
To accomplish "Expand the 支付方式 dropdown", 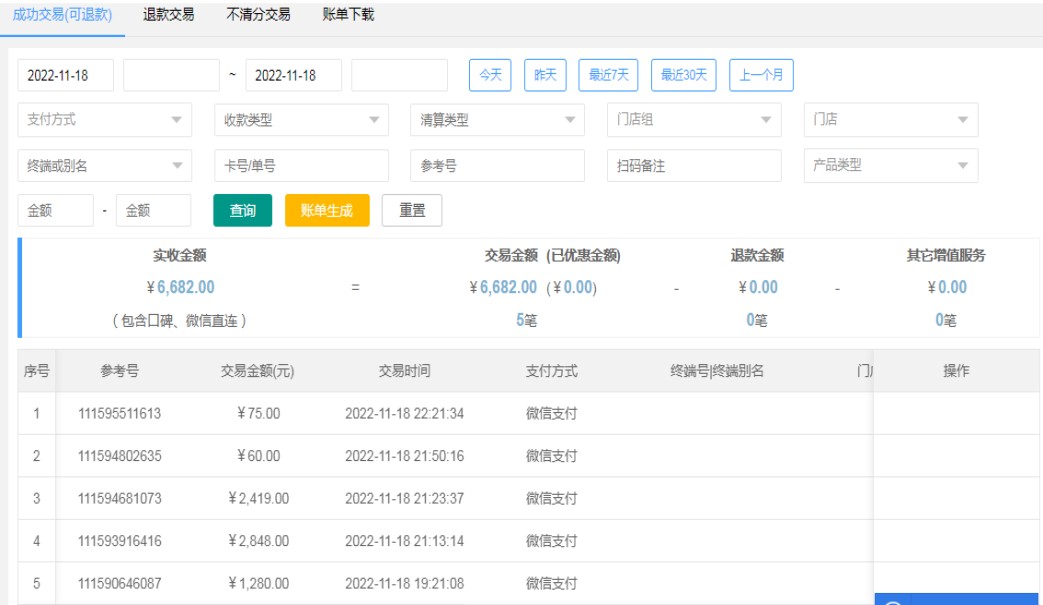I will point(104,120).
